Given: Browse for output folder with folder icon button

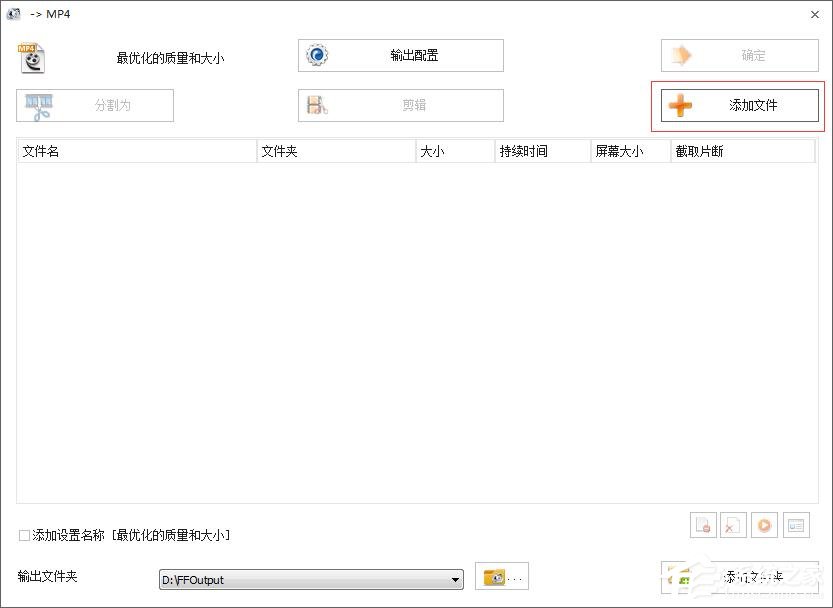Looking at the screenshot, I should (x=502, y=577).
